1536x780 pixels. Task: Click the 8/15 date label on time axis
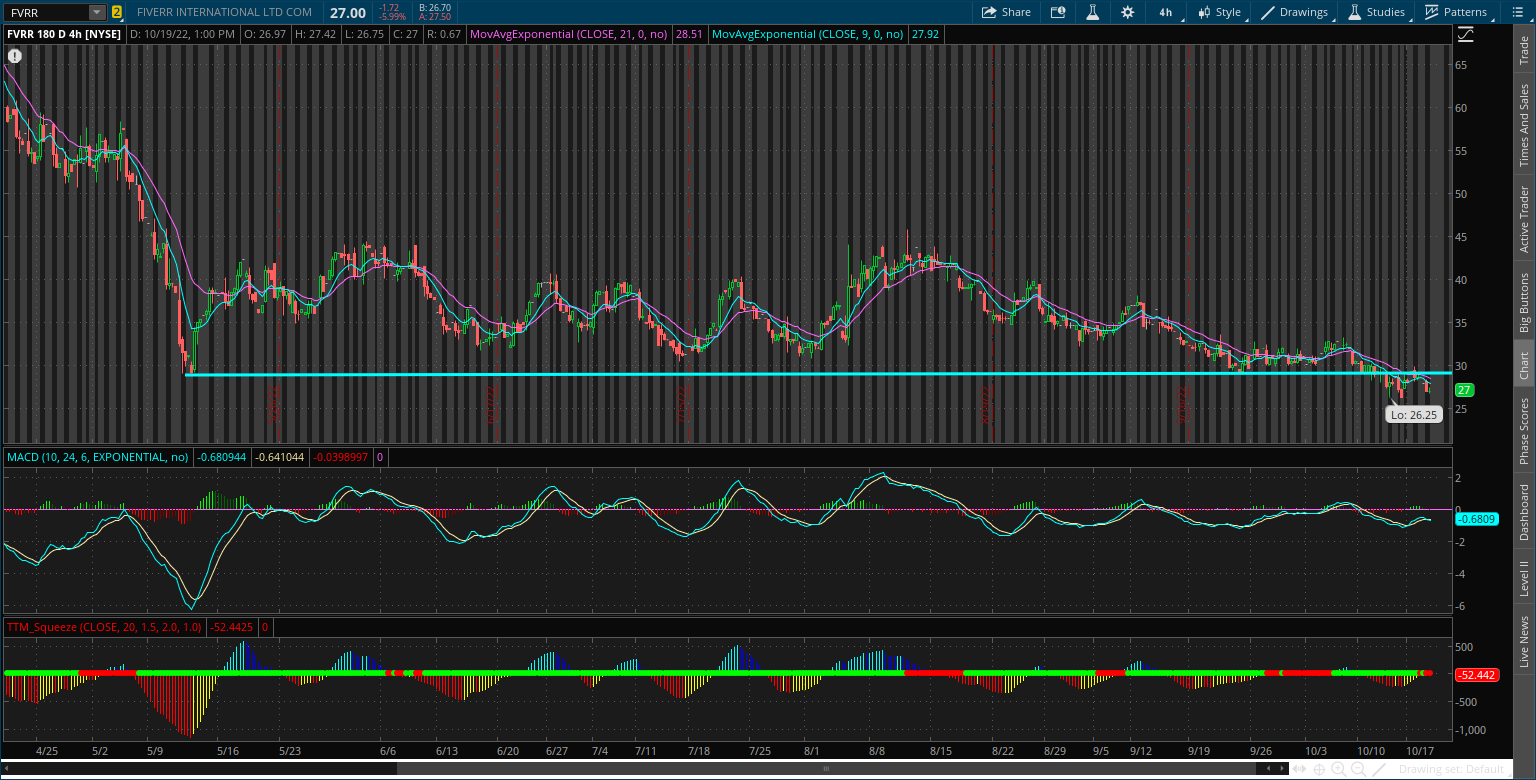pos(940,750)
